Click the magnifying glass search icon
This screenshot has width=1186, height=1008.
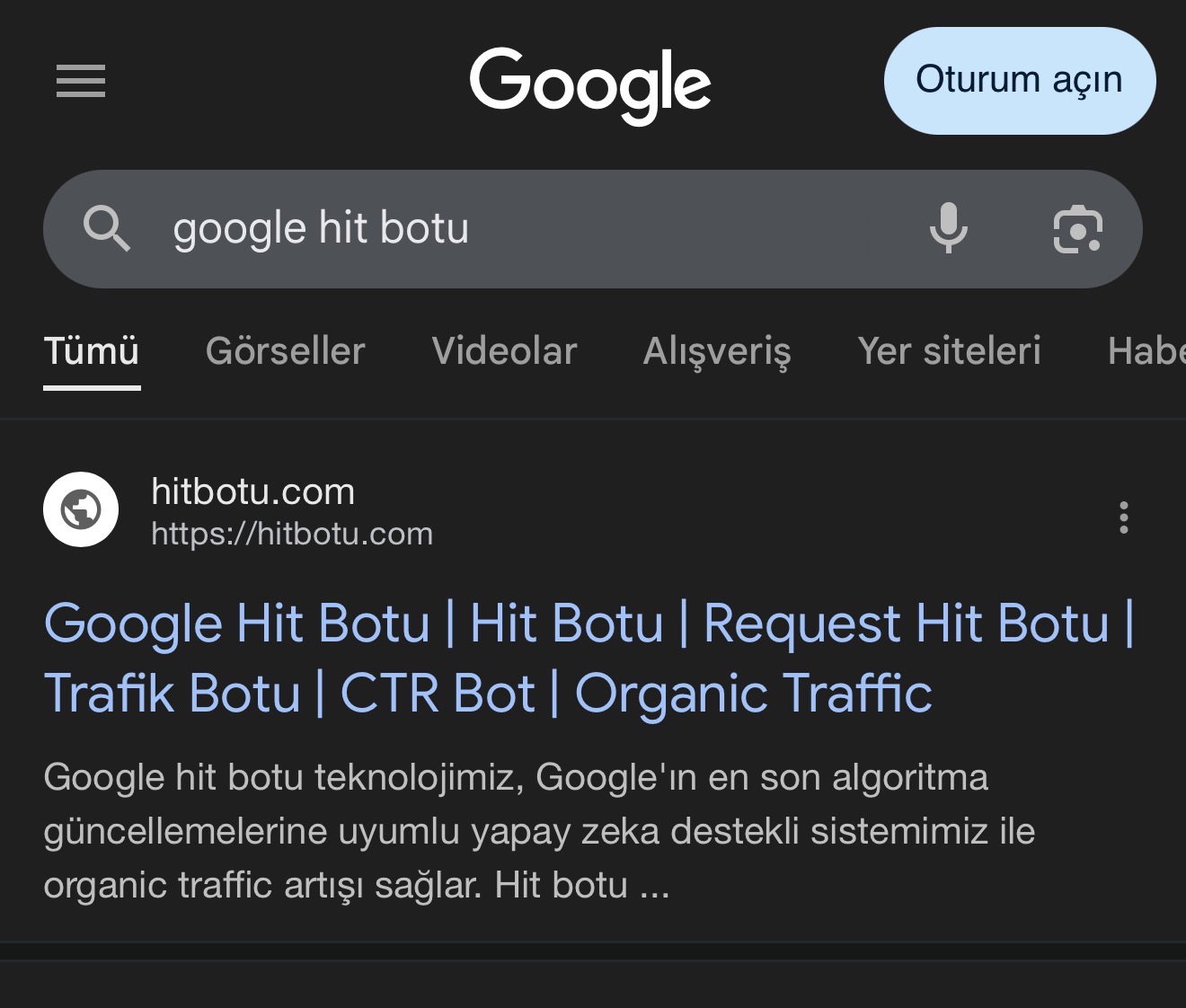pyautogui.click(x=107, y=228)
